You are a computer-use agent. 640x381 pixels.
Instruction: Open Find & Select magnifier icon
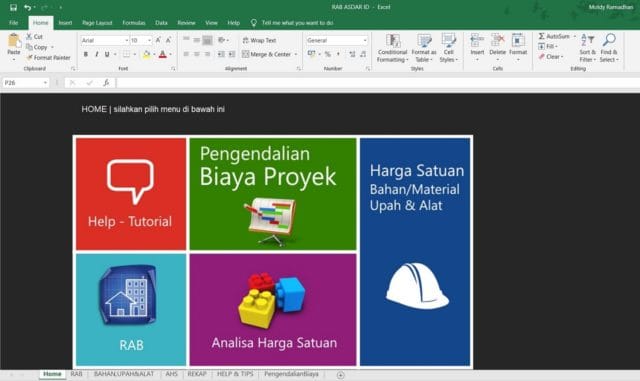coord(609,40)
